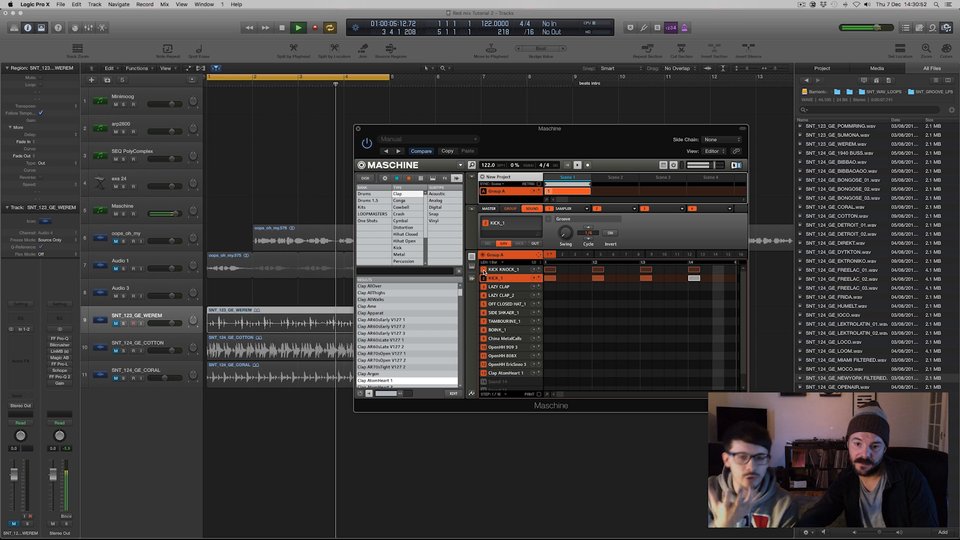Click the Join toolbar icon

coord(363,50)
